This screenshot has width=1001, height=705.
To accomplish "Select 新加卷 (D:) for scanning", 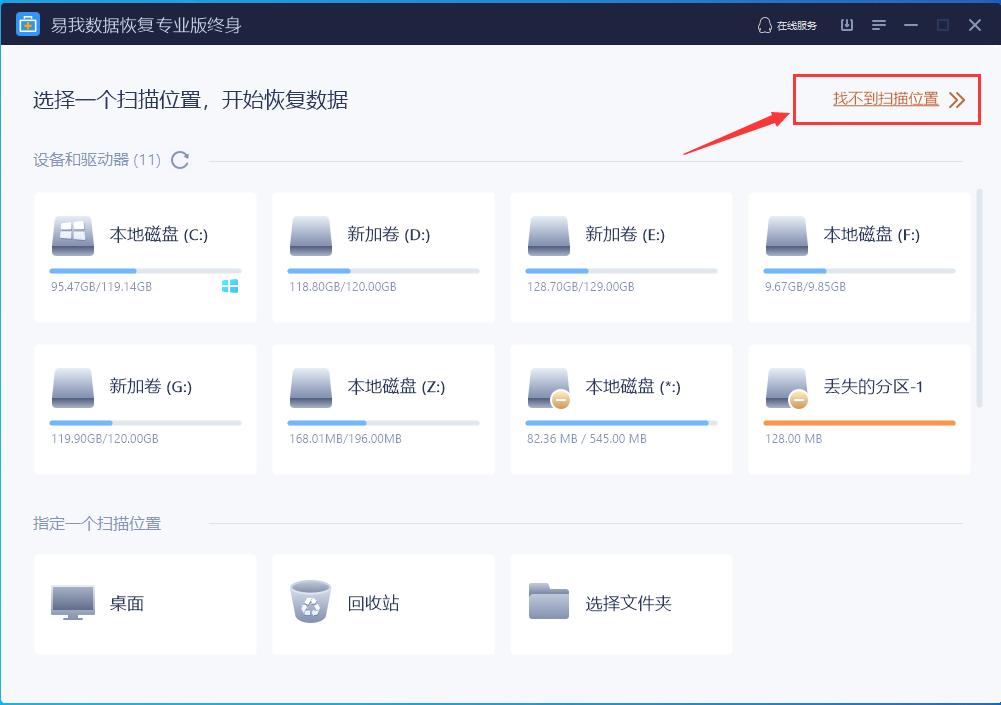I will point(382,256).
